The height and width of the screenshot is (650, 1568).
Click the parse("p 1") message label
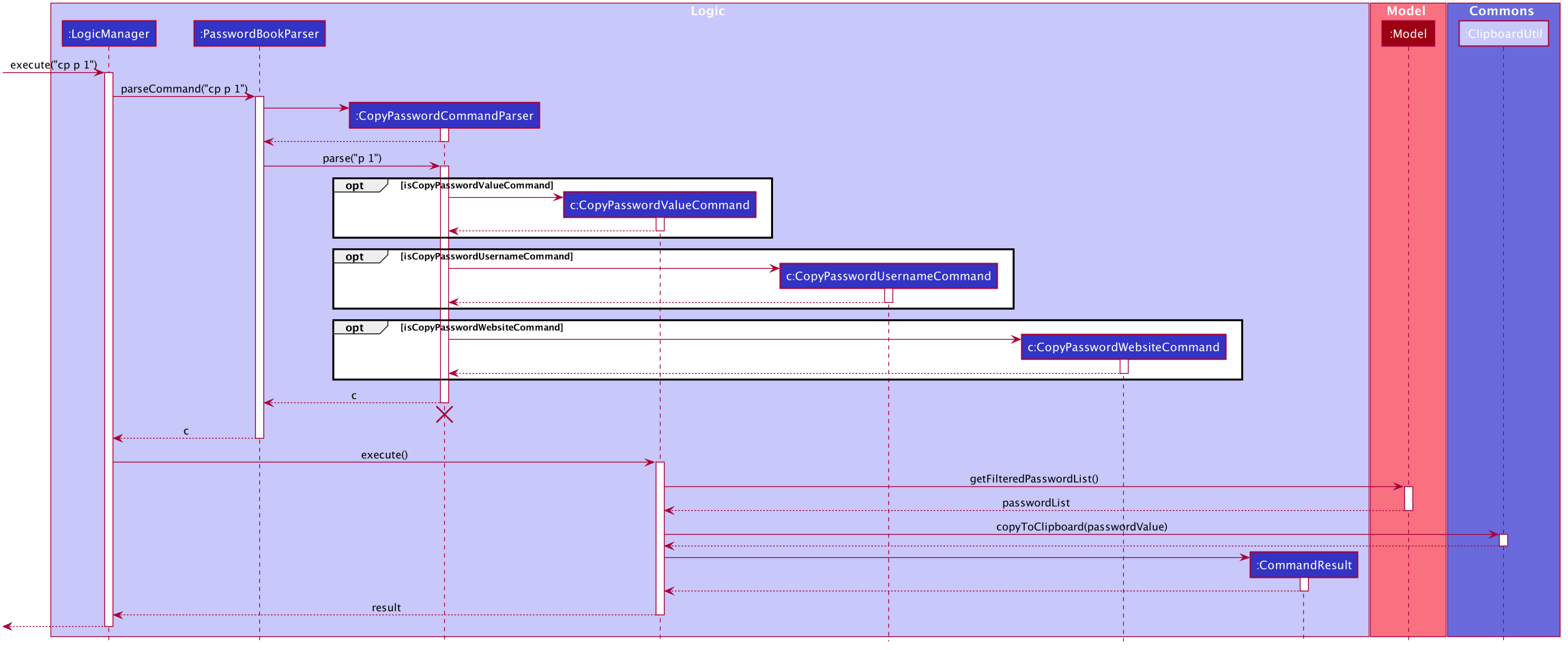[352, 158]
